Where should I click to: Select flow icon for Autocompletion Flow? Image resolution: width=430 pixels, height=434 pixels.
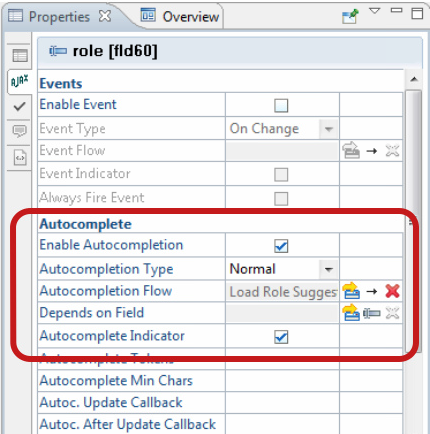coord(351,291)
